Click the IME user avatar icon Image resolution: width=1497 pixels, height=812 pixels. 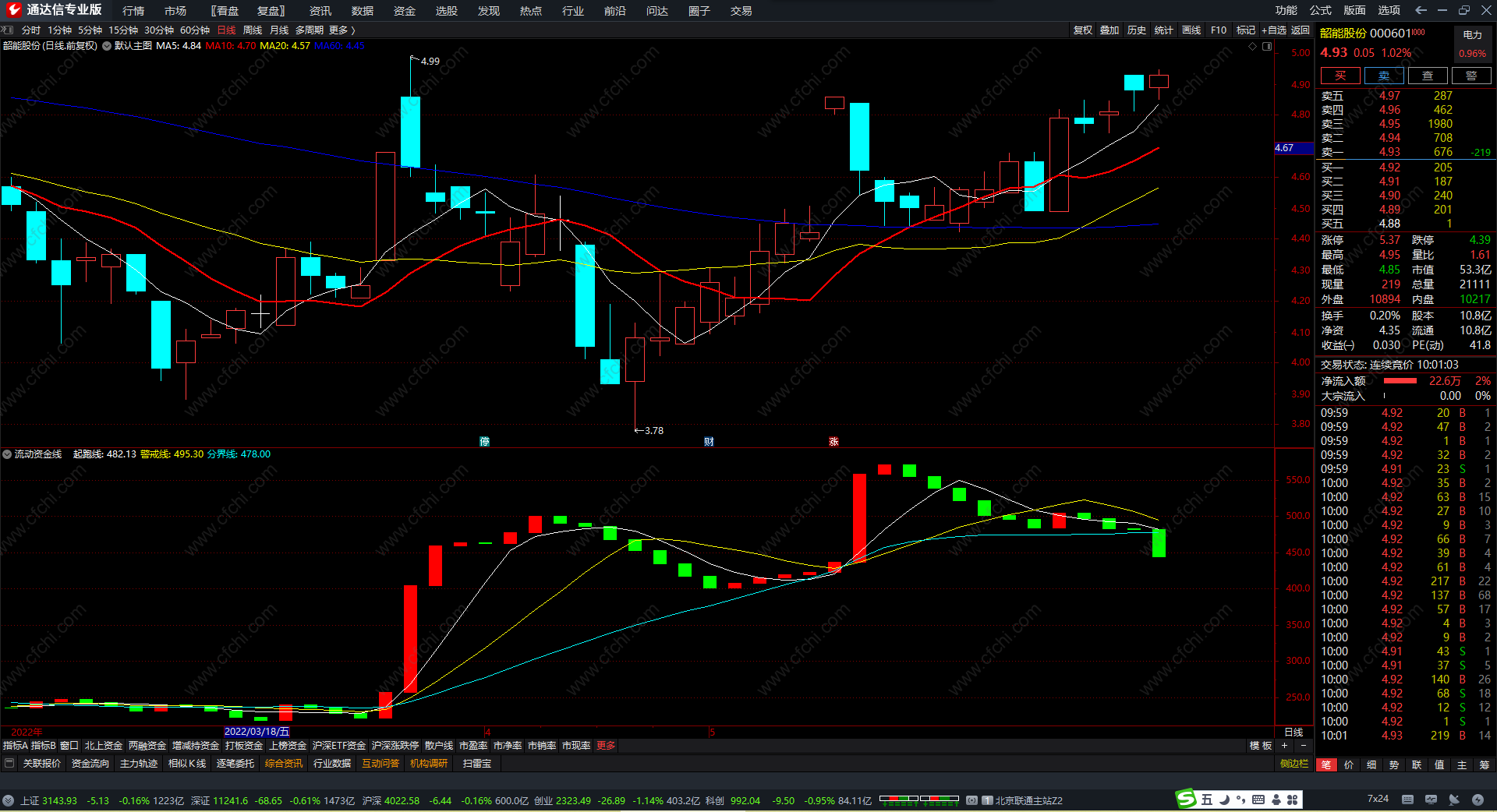pyautogui.click(x=1276, y=800)
